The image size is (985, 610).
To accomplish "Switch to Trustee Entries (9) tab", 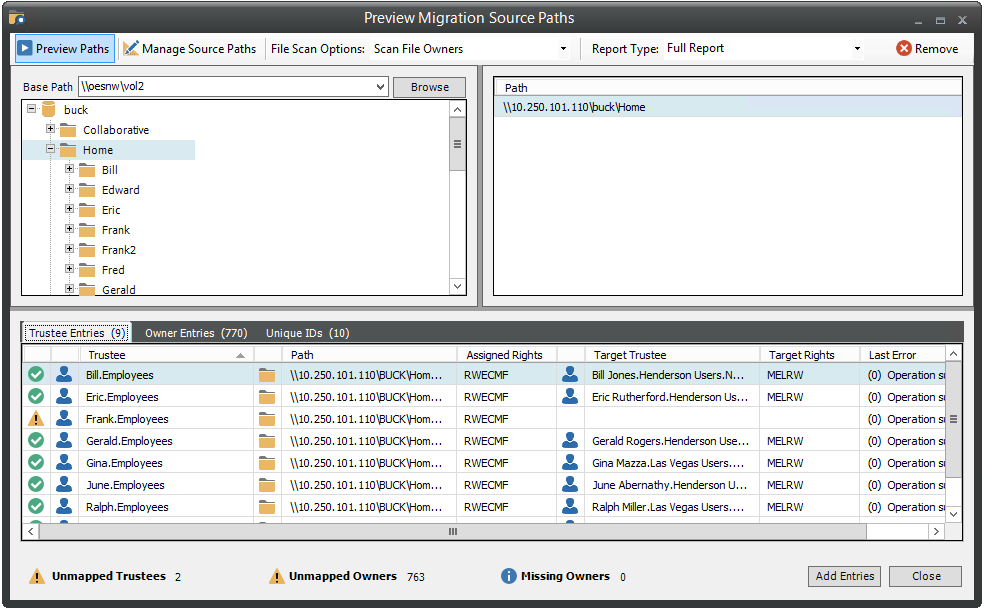I will point(77,333).
